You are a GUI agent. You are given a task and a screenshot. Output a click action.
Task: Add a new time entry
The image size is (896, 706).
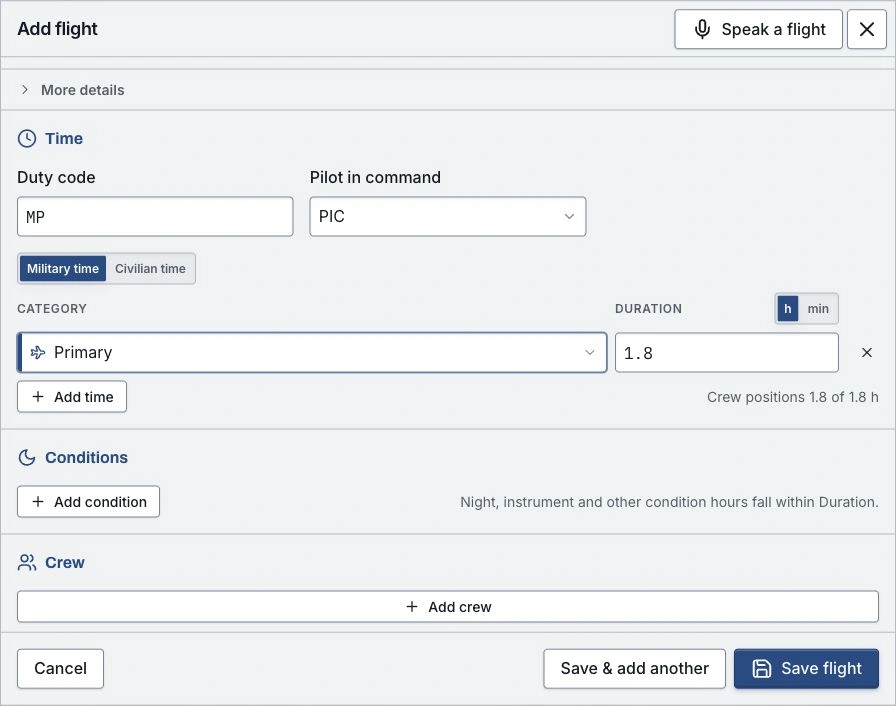[72, 396]
